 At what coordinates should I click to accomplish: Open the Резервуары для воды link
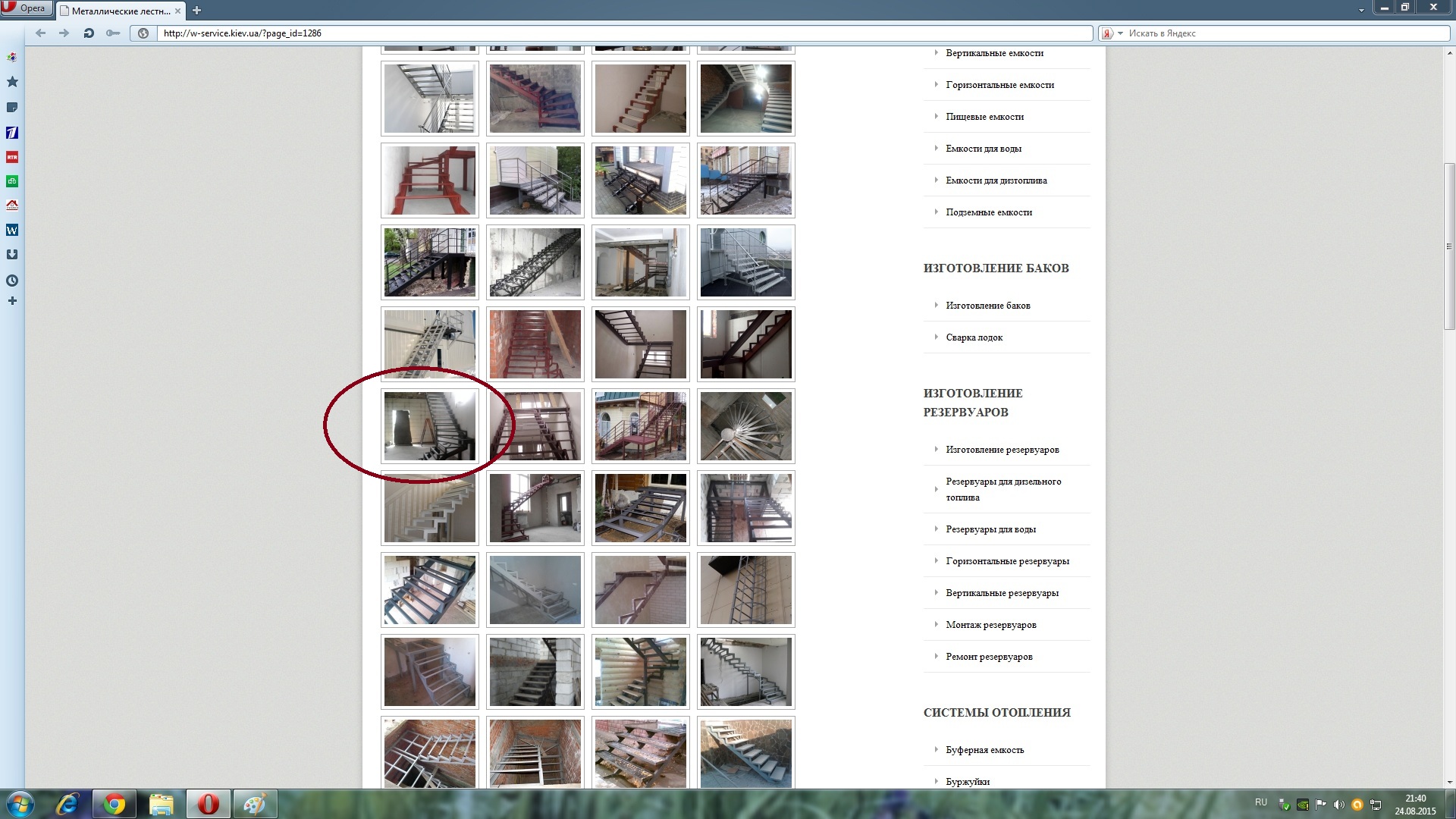coord(990,529)
